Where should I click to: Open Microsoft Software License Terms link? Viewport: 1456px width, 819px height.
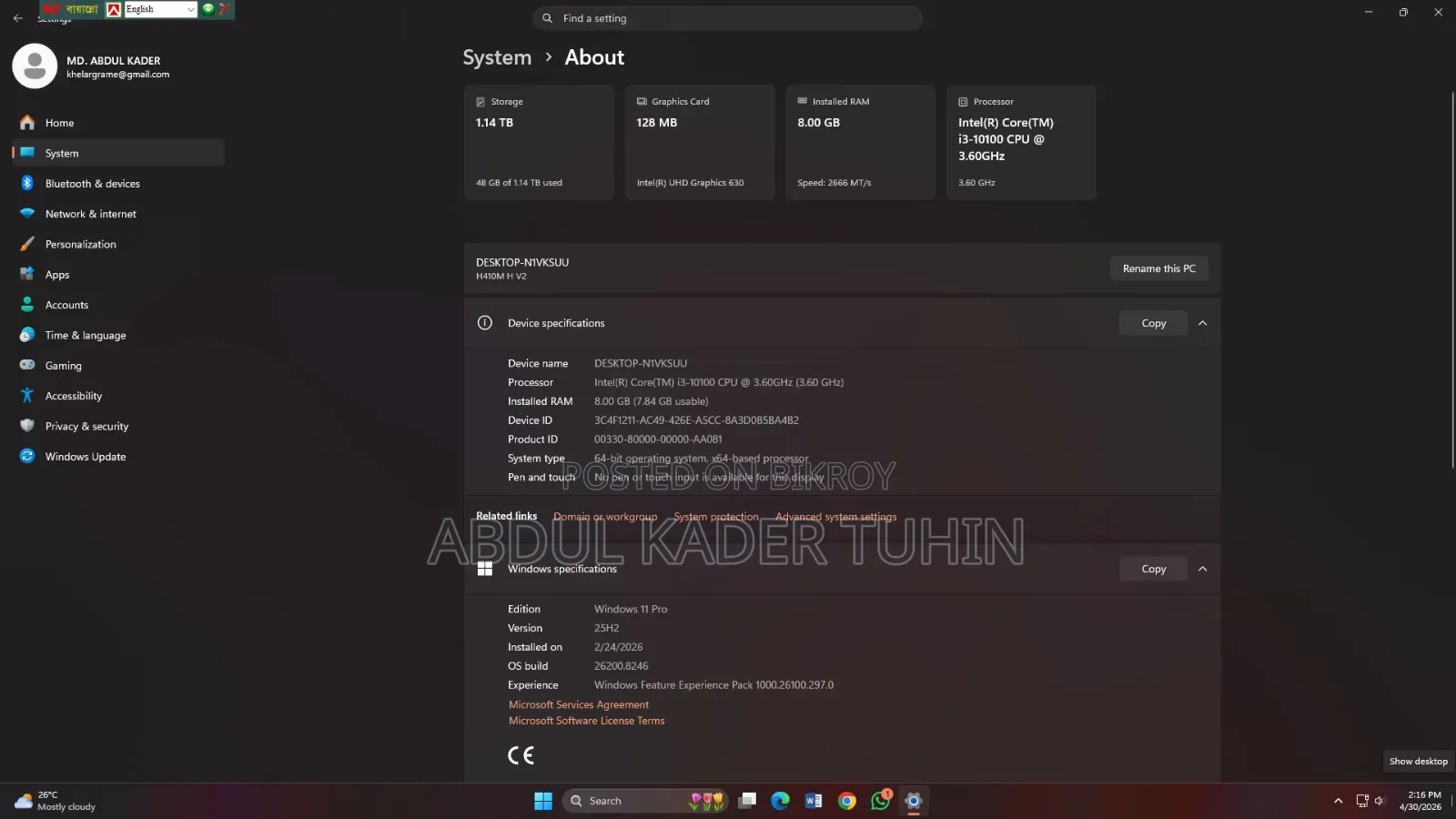[587, 721]
